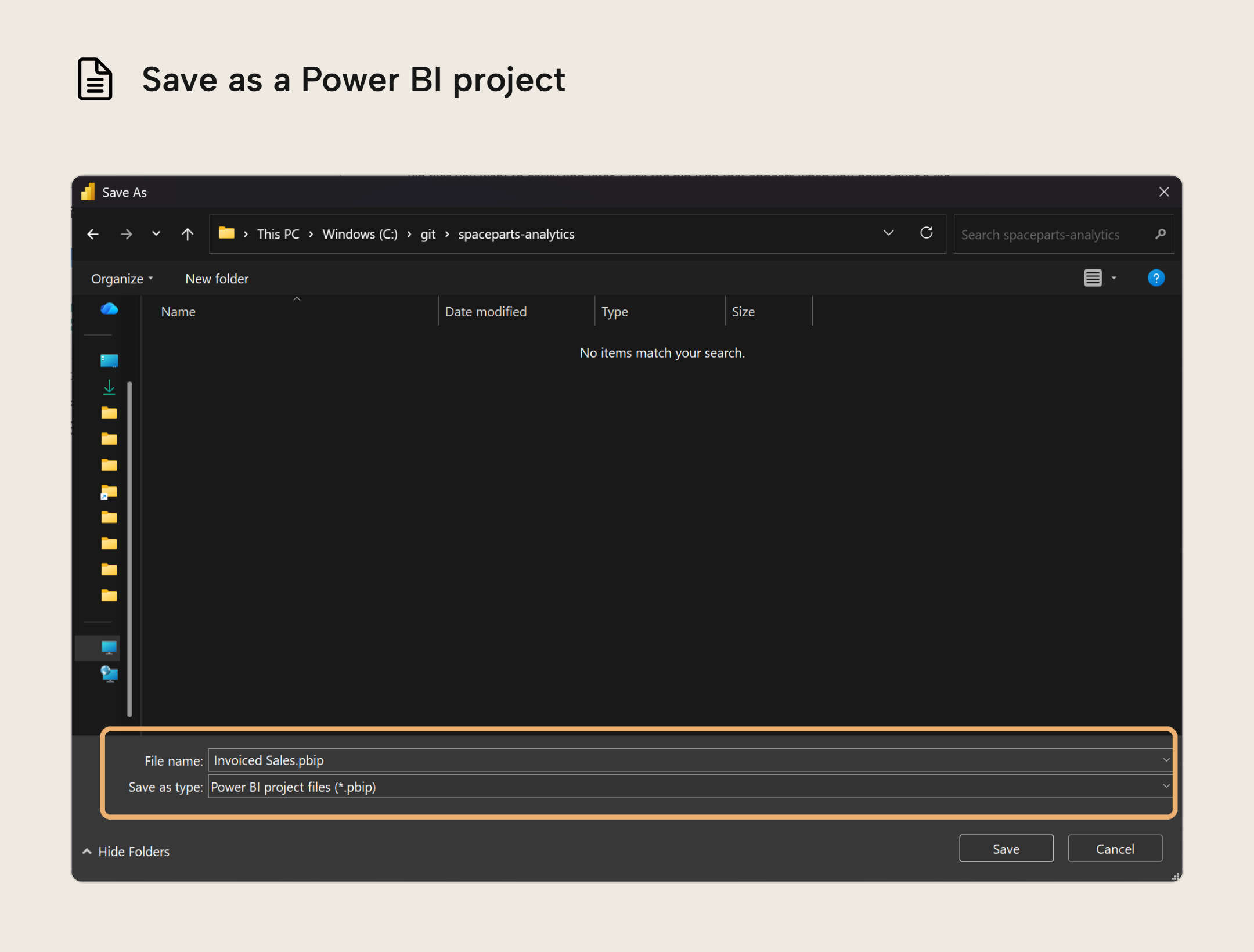Close the Save As dialog window
The height and width of the screenshot is (952, 1254).
1164,192
